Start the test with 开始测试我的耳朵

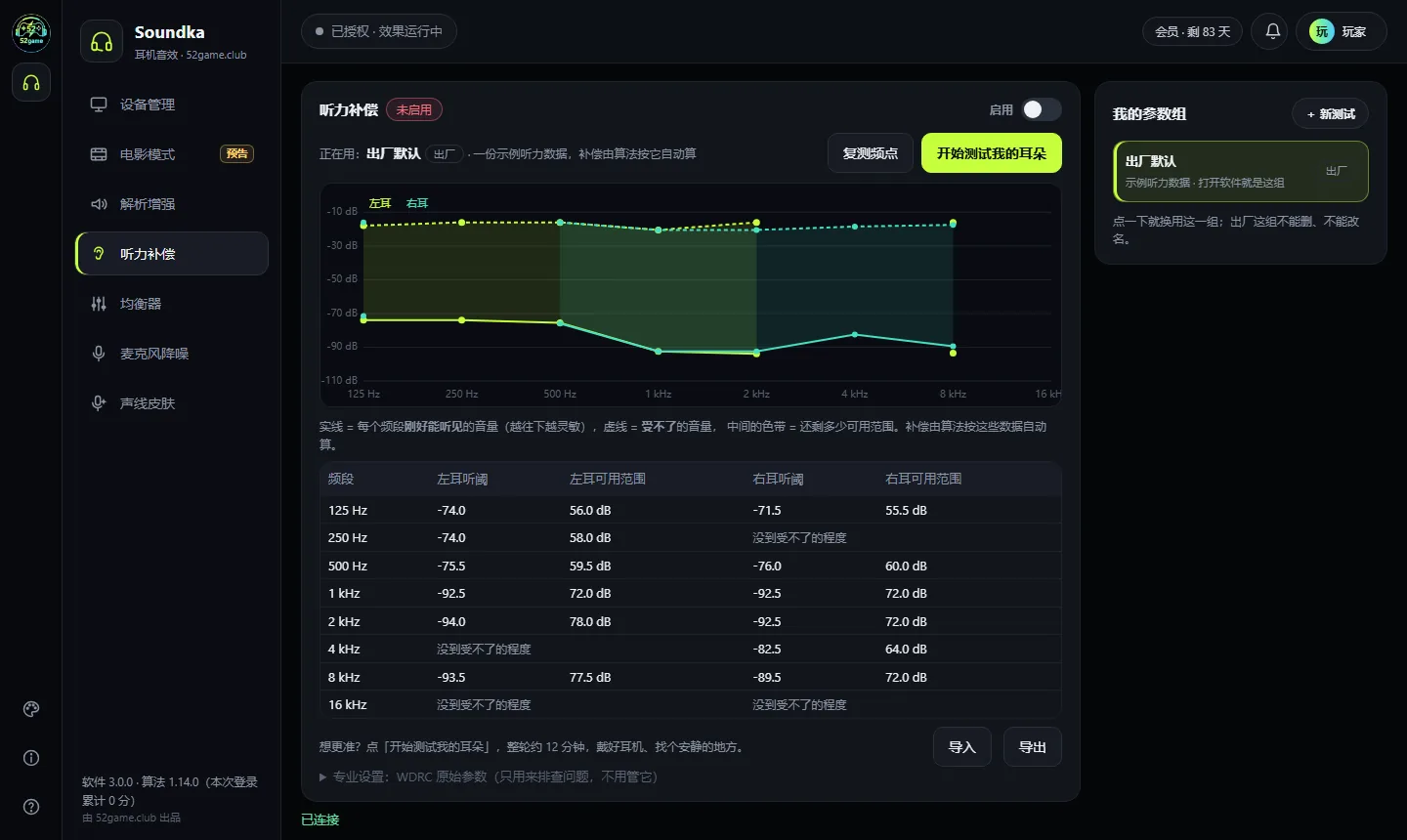coord(992,153)
